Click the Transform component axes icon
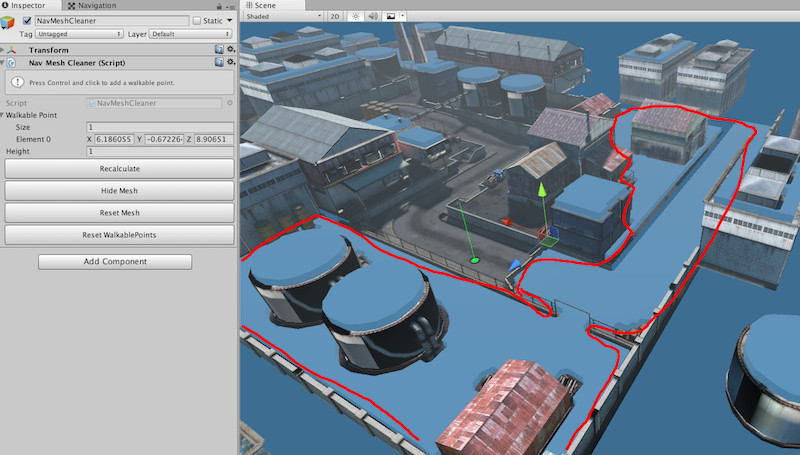 [x=11, y=50]
